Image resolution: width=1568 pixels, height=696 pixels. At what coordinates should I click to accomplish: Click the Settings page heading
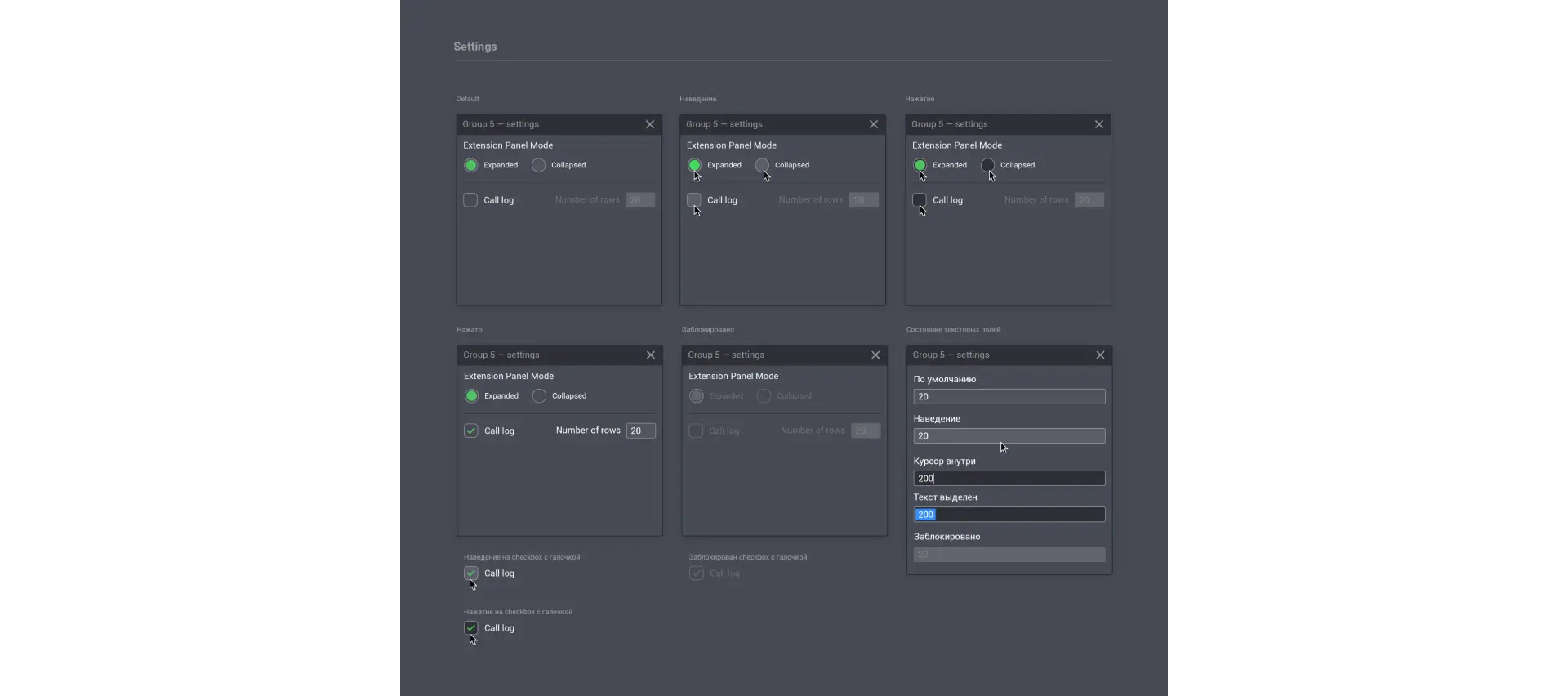pos(475,47)
